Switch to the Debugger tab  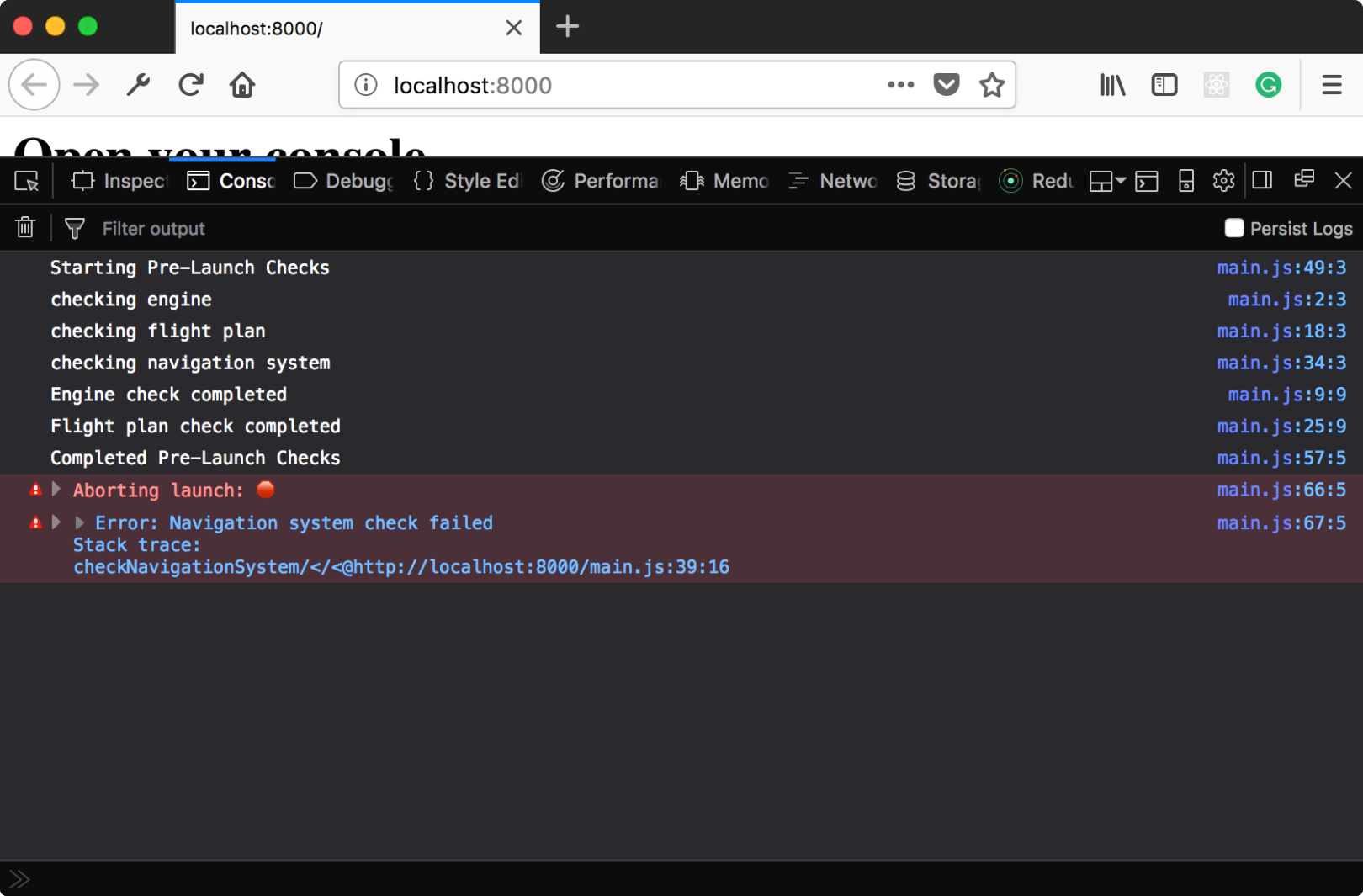343,181
